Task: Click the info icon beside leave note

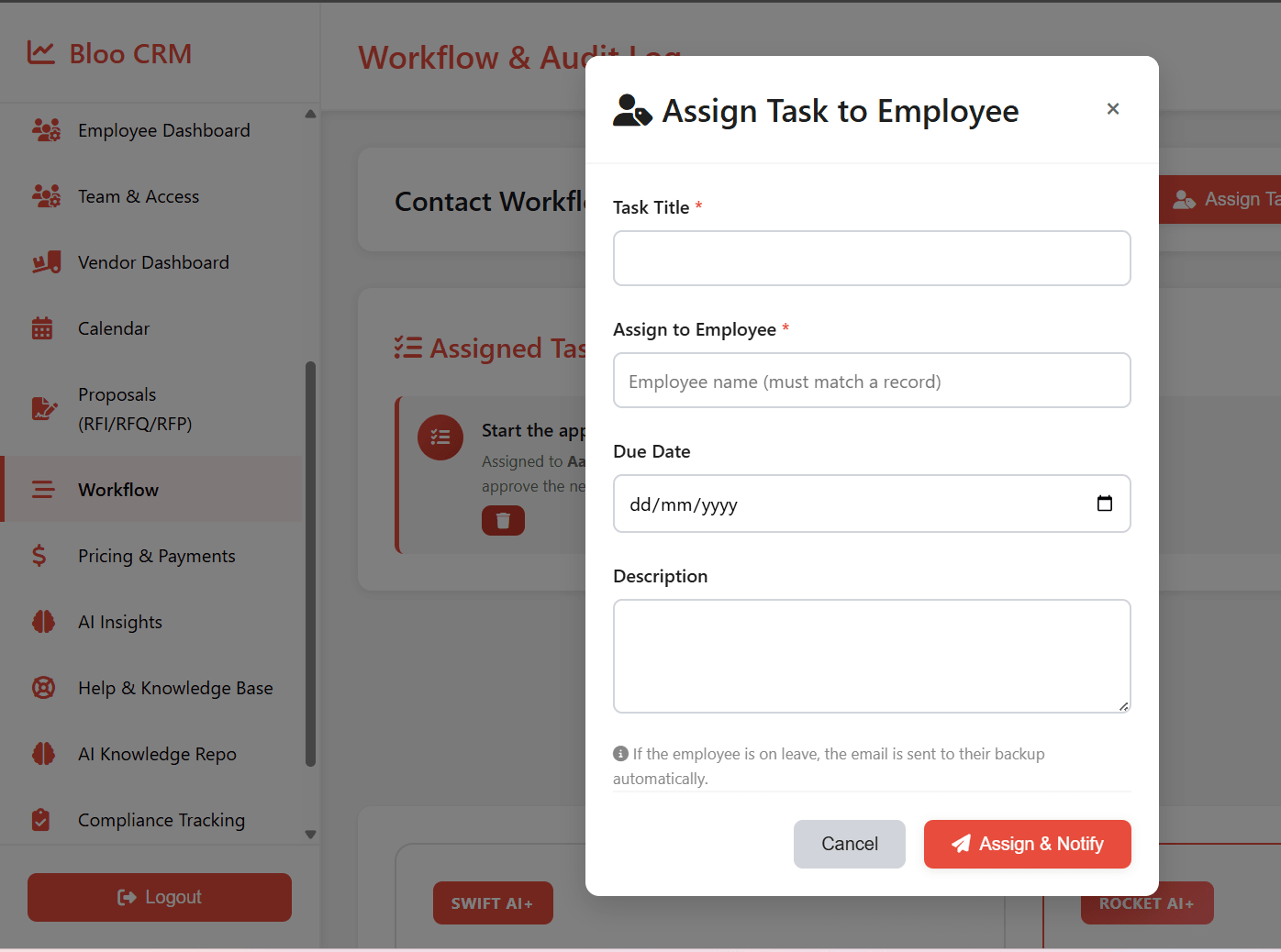Action: (620, 754)
